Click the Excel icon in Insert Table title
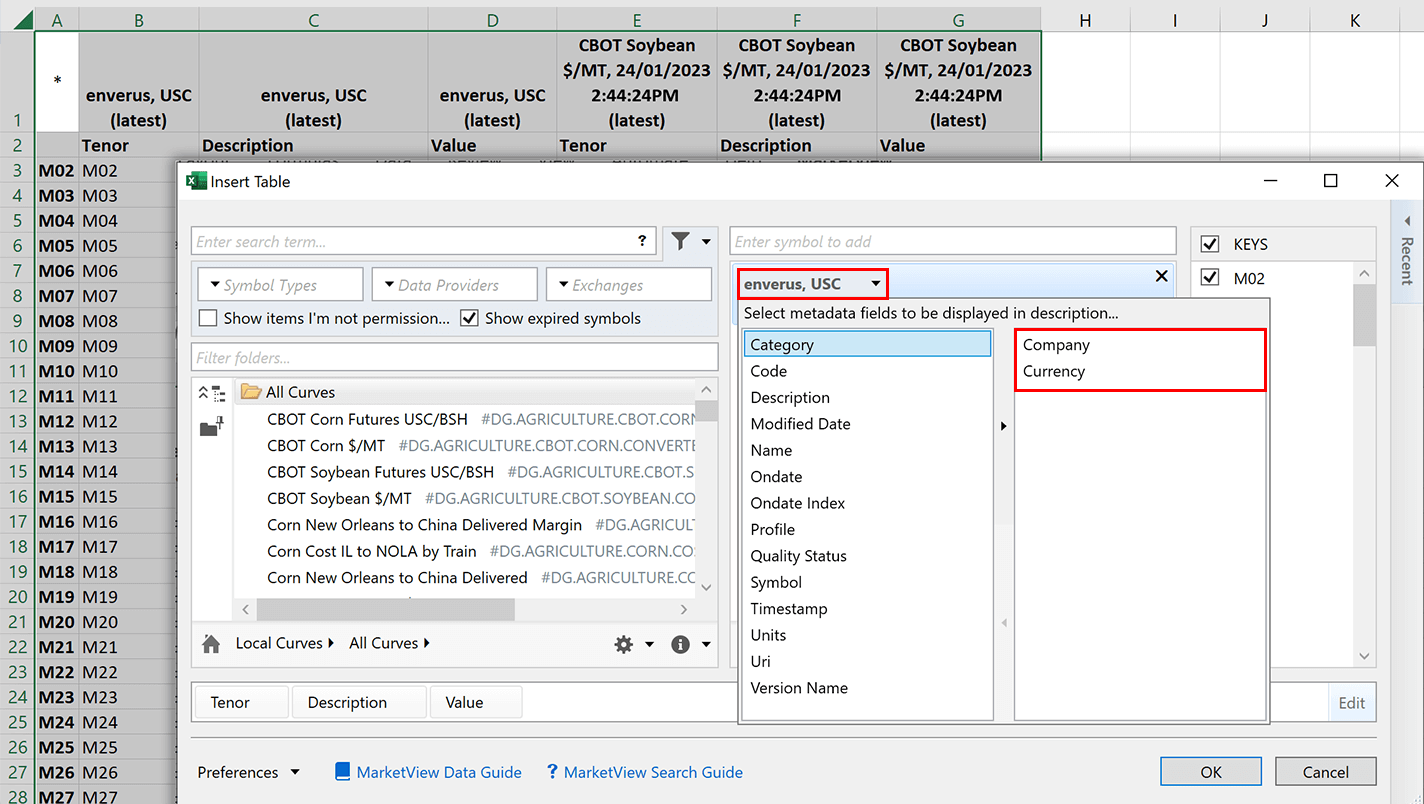Image resolution: width=1424 pixels, height=804 pixels. point(196,181)
